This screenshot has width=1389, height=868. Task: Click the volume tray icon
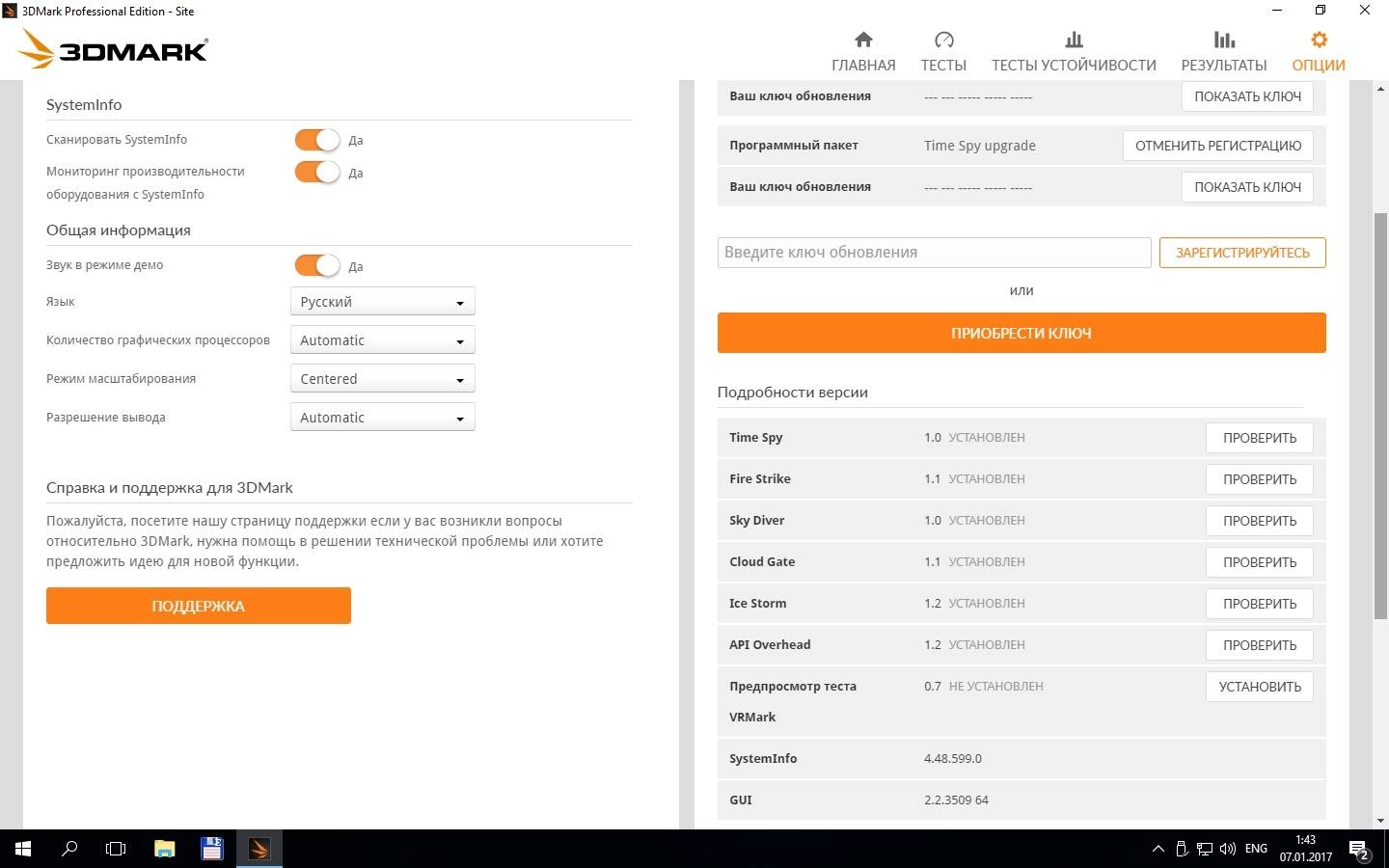point(1228,849)
